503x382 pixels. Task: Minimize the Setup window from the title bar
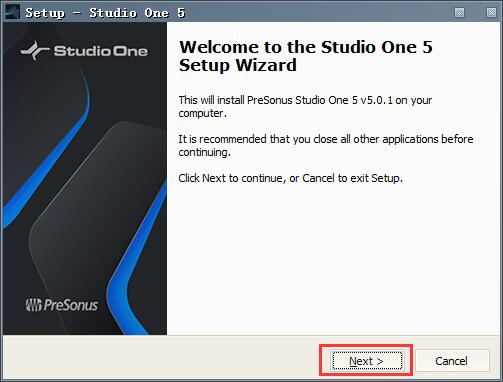point(459,12)
